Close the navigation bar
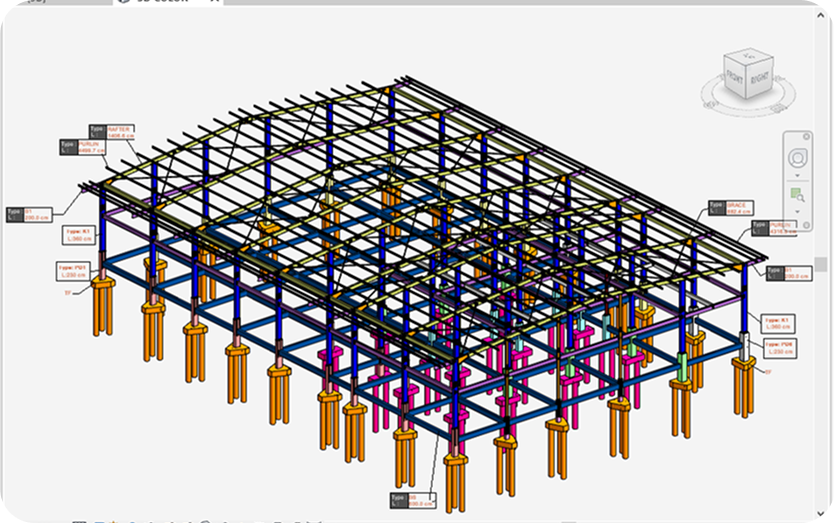 point(806,137)
